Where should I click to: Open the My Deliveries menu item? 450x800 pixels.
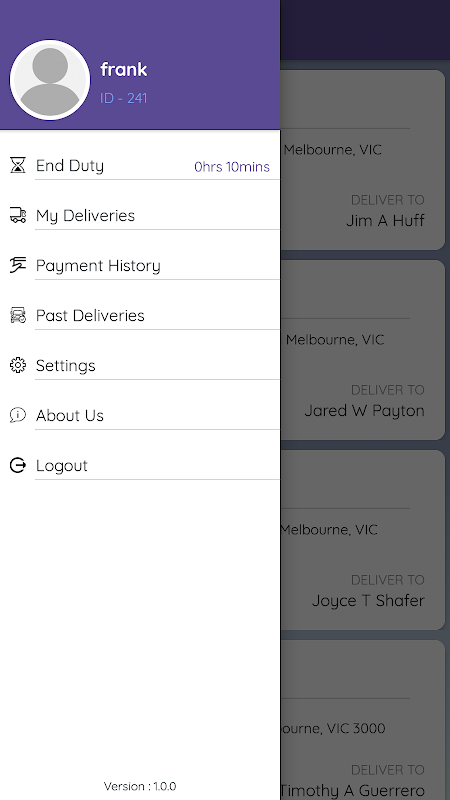point(140,215)
